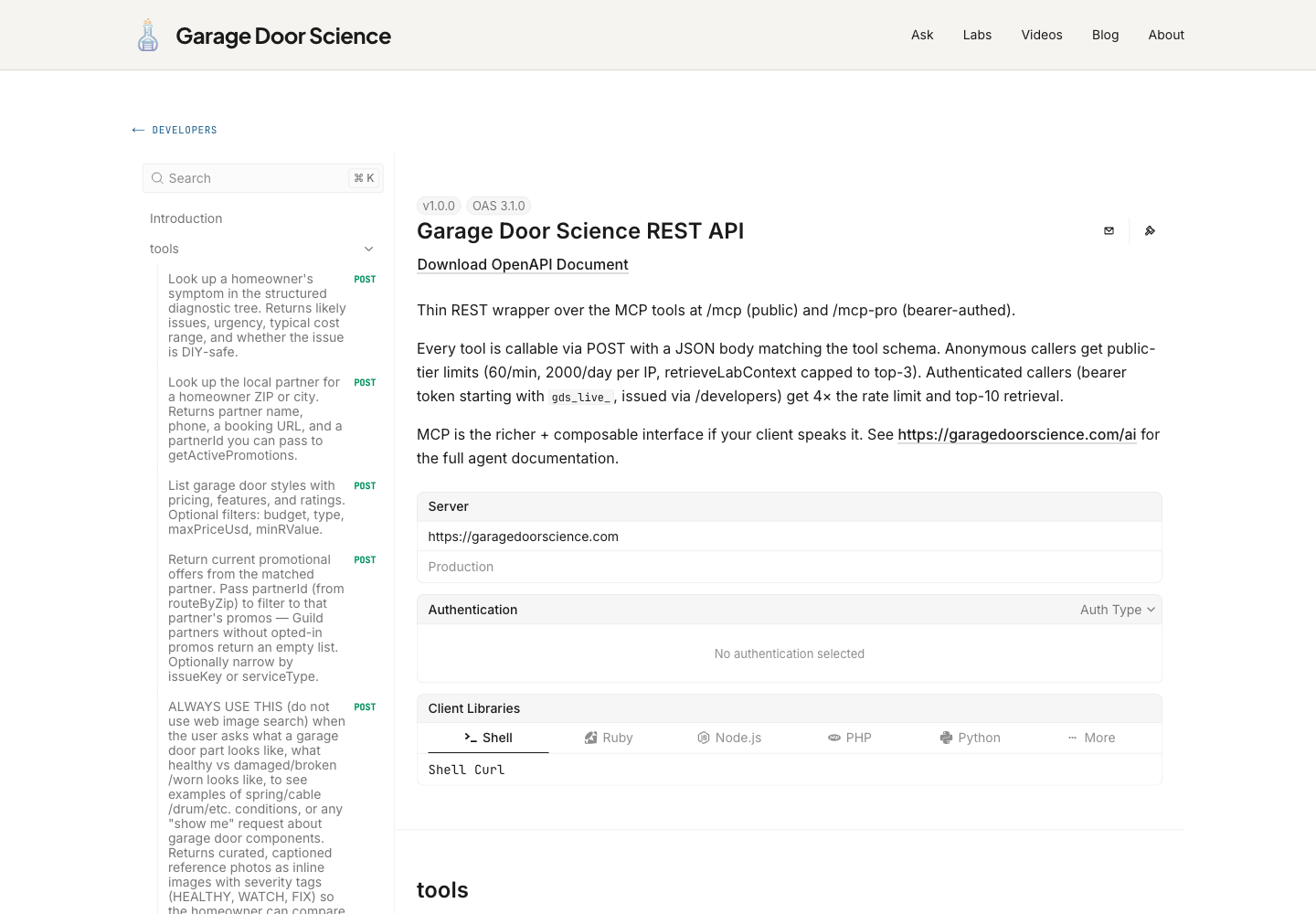Select the Shell terminal icon under Client Libraries
This screenshot has width=1316, height=914.
(x=471, y=738)
